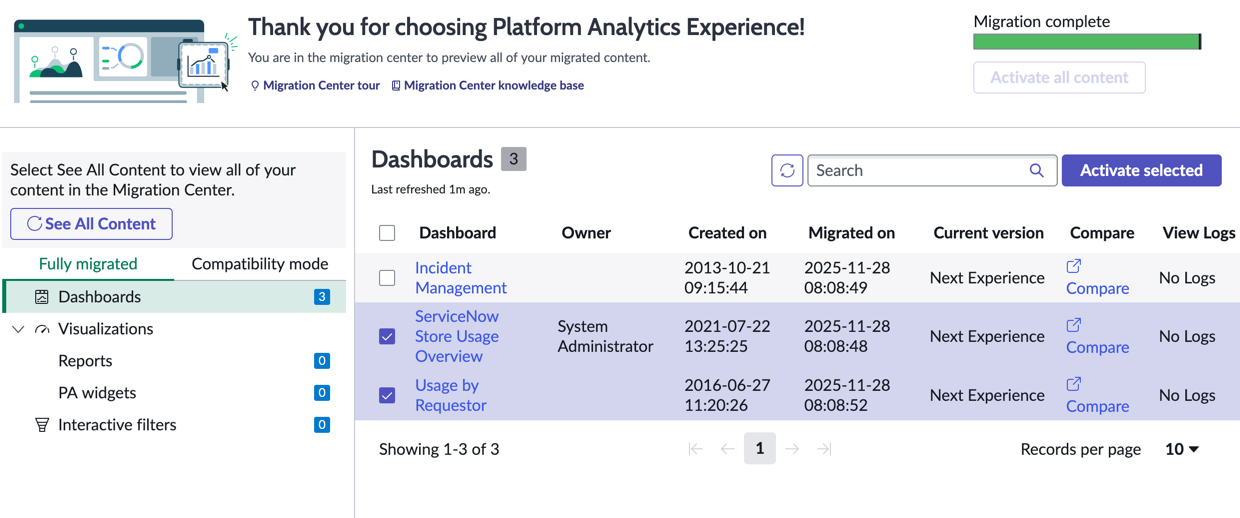Click the System Administrator owner cell
Screen dimensions: 1240x518
pos(605,336)
